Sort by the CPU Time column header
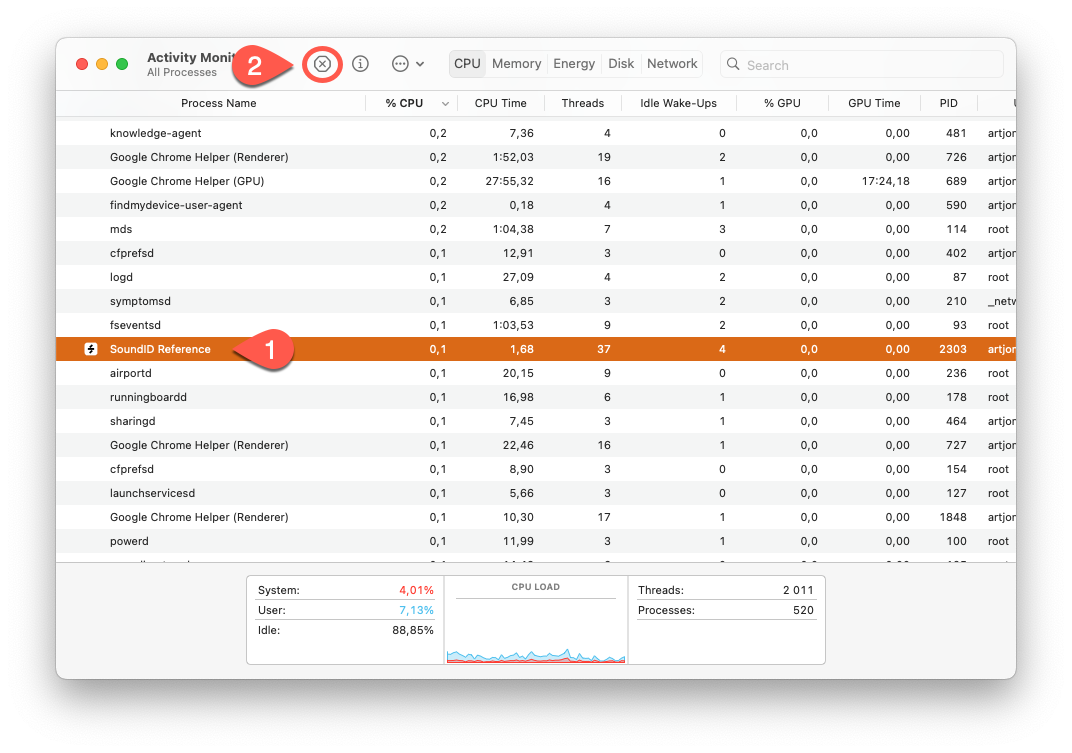Image resolution: width=1072 pixels, height=753 pixels. pos(500,103)
